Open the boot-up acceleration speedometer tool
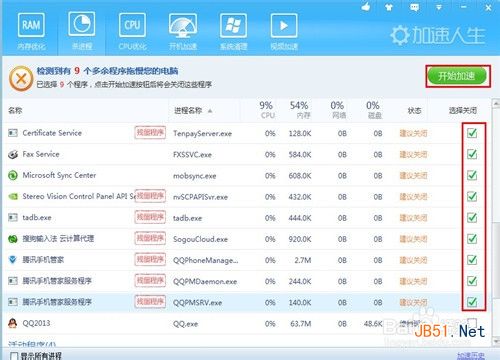 (x=183, y=32)
